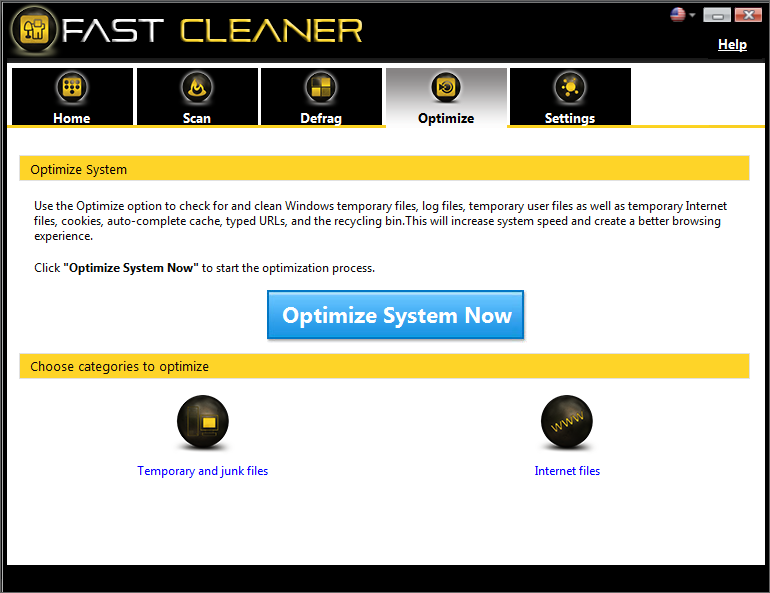Click the Settings tab gear icon
Viewport: 770px width, 593px height.
point(570,88)
